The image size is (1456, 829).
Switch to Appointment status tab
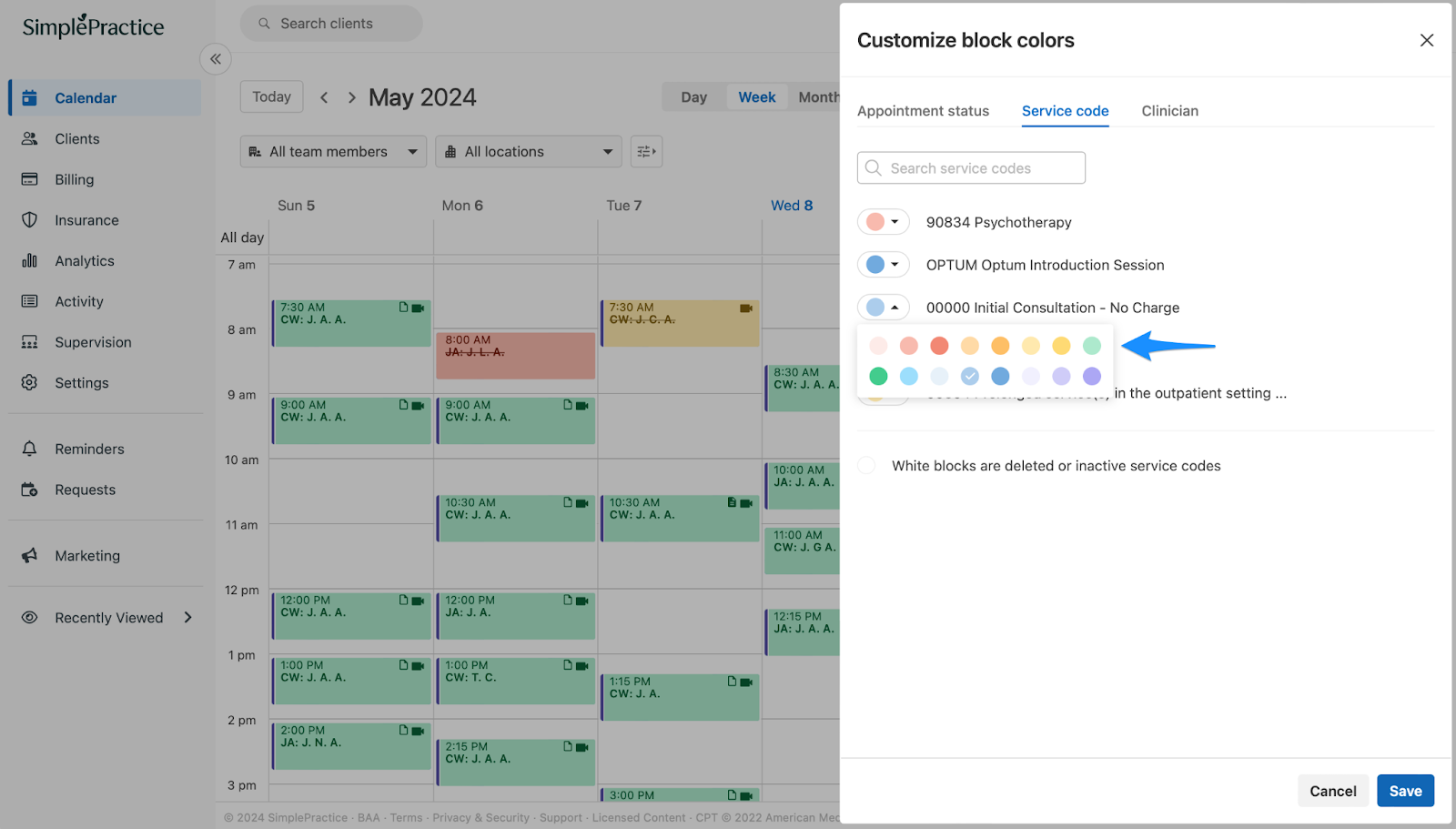[923, 111]
